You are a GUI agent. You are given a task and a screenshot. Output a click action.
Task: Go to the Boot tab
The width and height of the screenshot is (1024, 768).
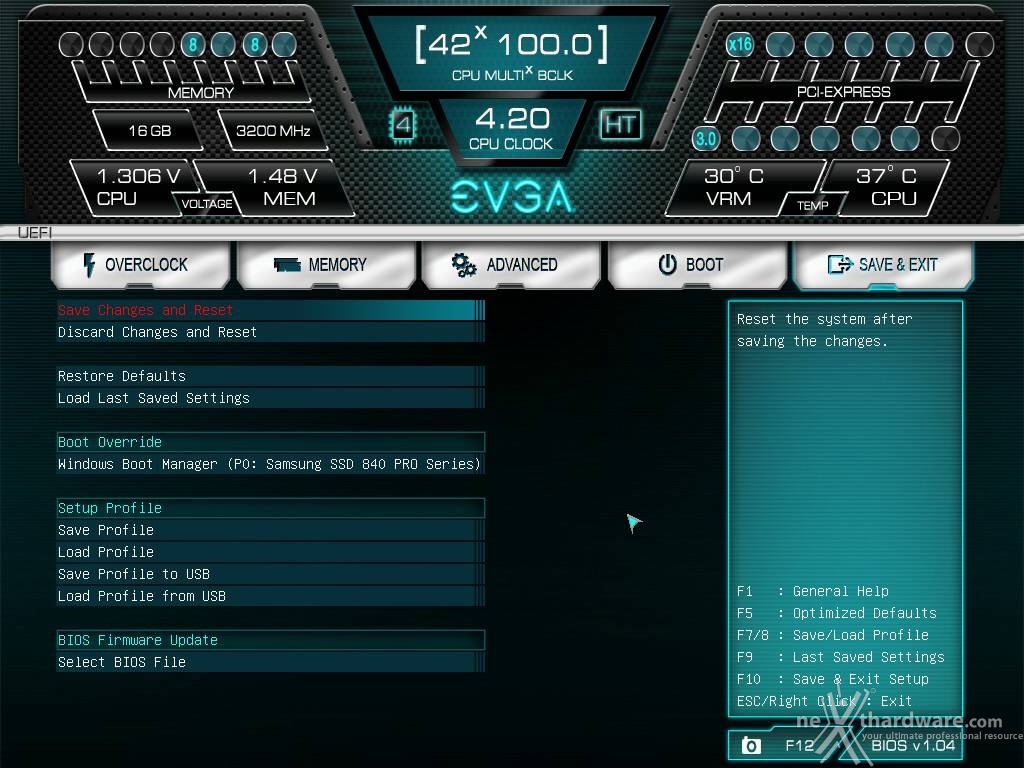click(x=697, y=264)
